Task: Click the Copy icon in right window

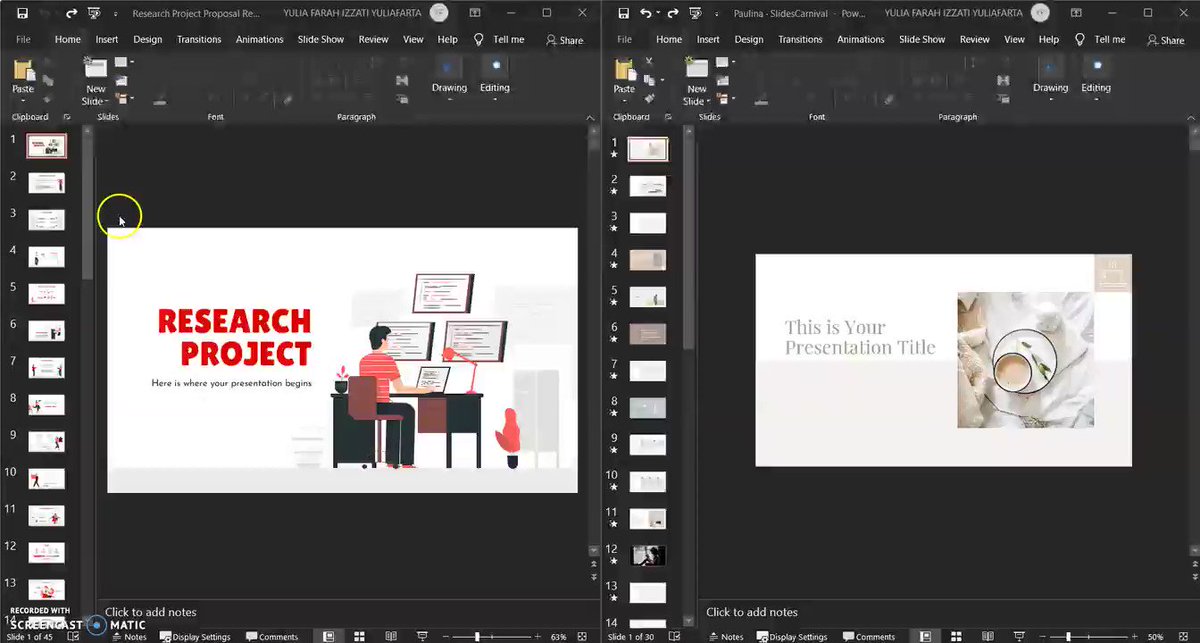Action: (650, 80)
